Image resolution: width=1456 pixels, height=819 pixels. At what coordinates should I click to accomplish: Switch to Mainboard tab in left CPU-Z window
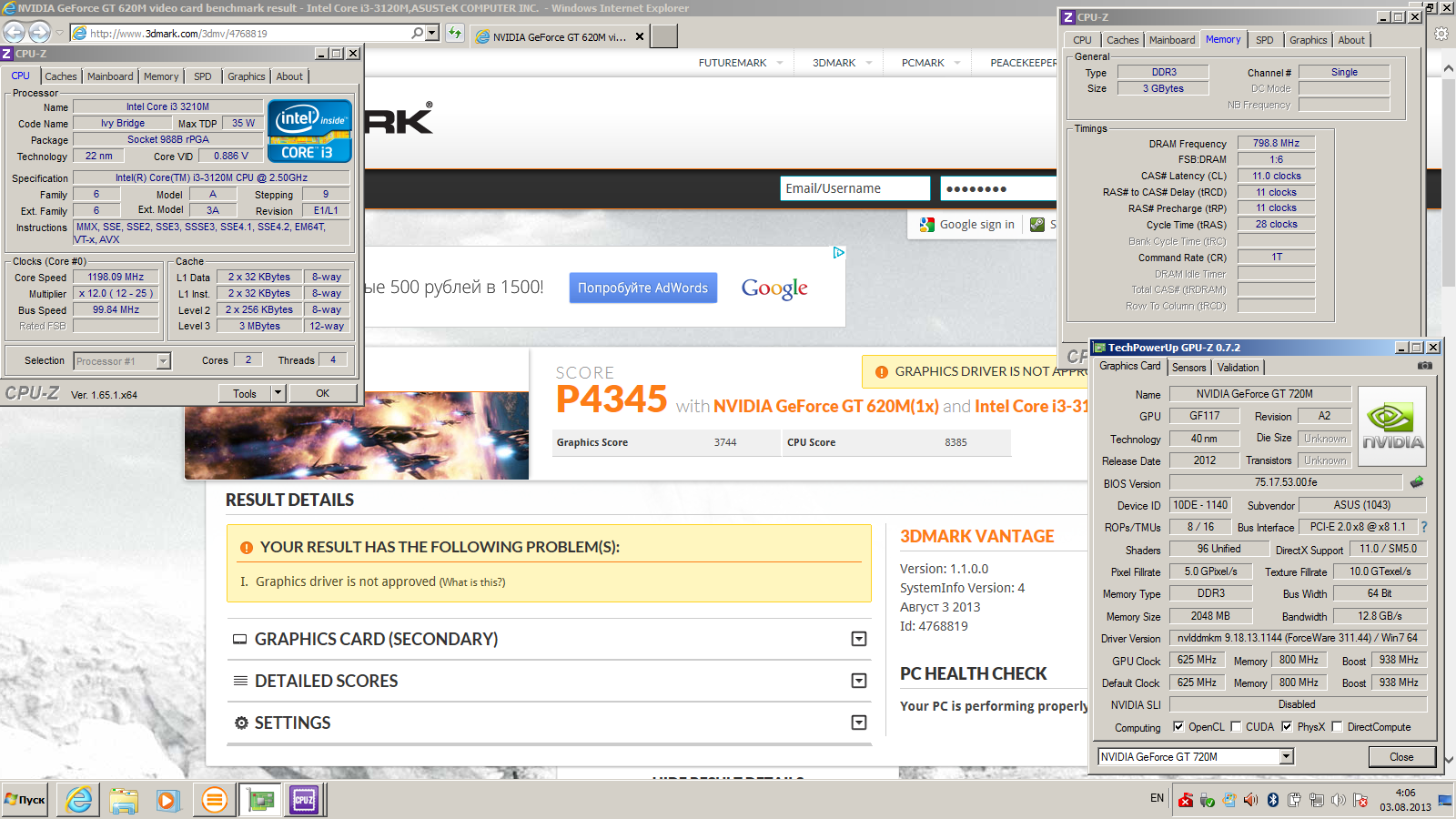110,76
